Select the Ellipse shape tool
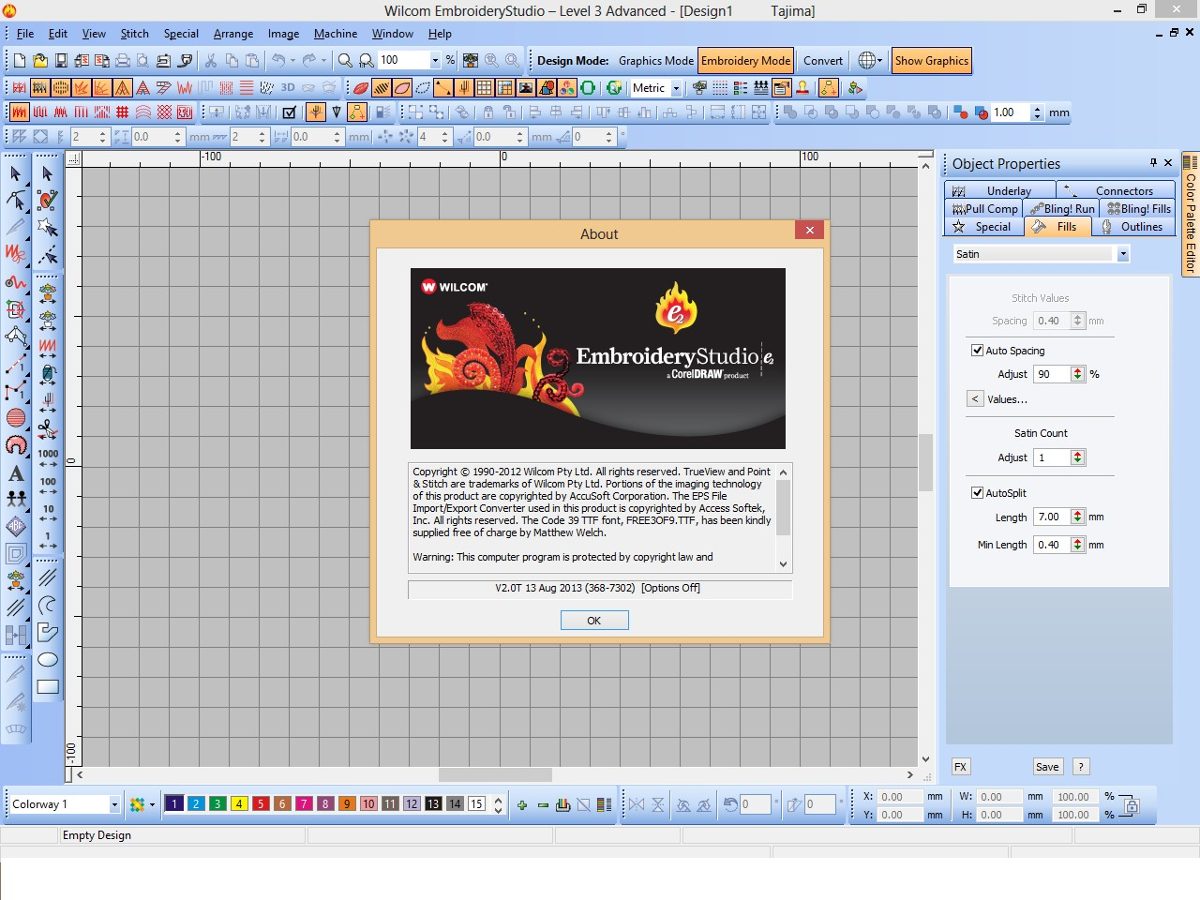The width and height of the screenshot is (1200, 900). (x=48, y=660)
